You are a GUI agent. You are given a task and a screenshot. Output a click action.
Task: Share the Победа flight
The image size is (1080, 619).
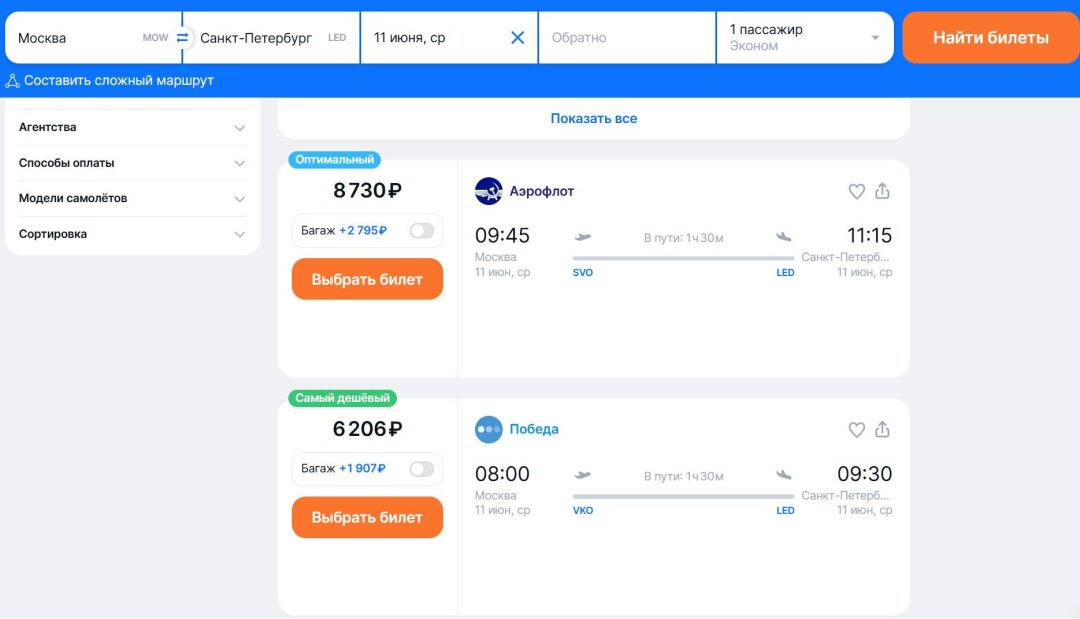pyautogui.click(x=882, y=430)
